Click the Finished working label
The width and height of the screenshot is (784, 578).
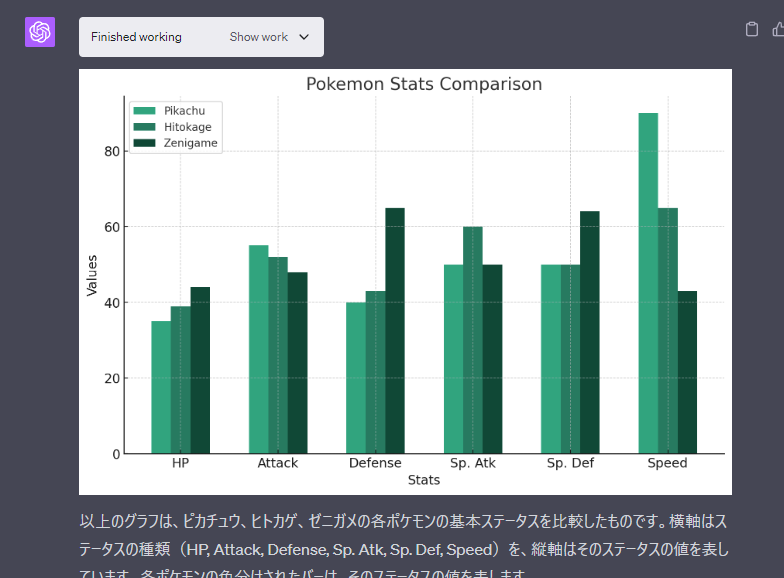[136, 37]
